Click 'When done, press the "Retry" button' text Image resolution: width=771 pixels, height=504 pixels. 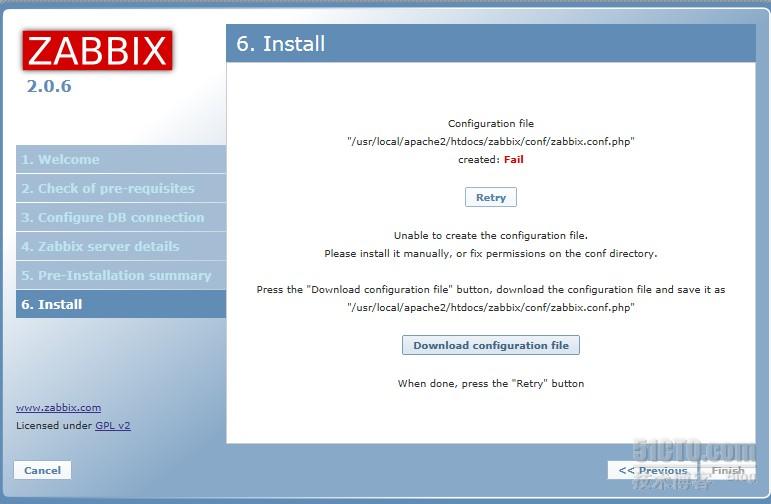pyautogui.click(x=491, y=384)
